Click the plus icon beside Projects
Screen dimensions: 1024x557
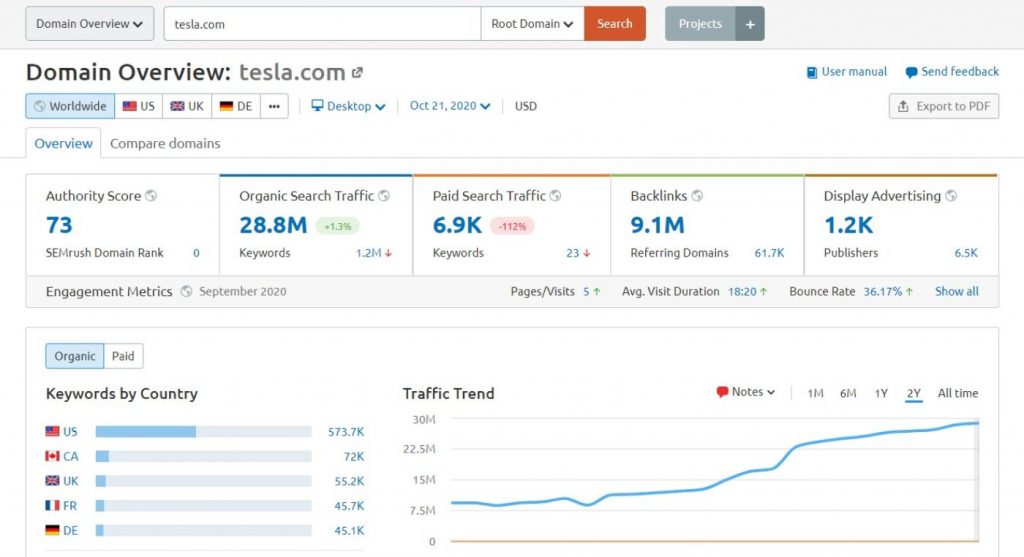tap(750, 24)
